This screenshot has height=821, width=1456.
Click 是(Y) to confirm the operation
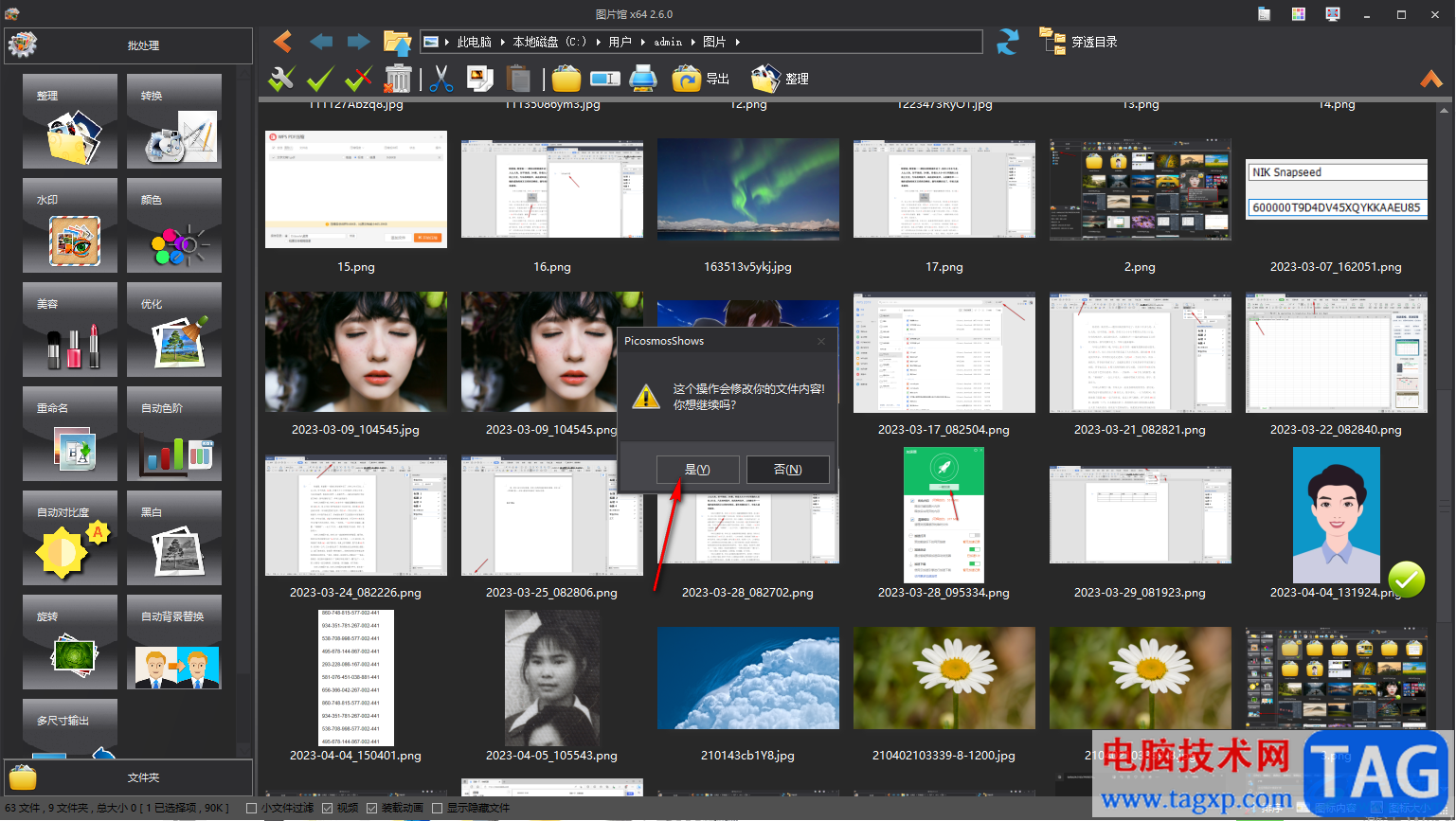point(697,470)
